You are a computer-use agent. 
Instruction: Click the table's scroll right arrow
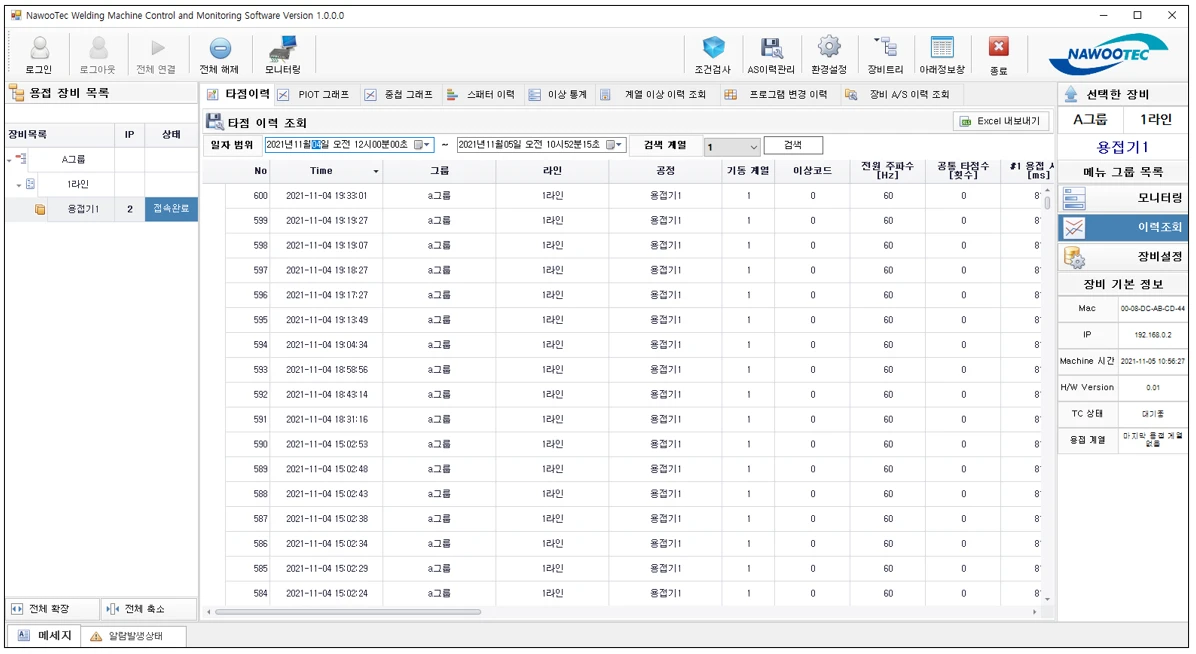coord(1035,612)
